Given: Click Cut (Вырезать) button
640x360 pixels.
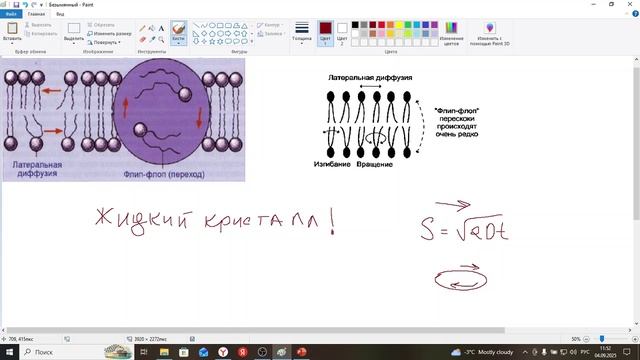Looking at the screenshot, I should [x=38, y=25].
